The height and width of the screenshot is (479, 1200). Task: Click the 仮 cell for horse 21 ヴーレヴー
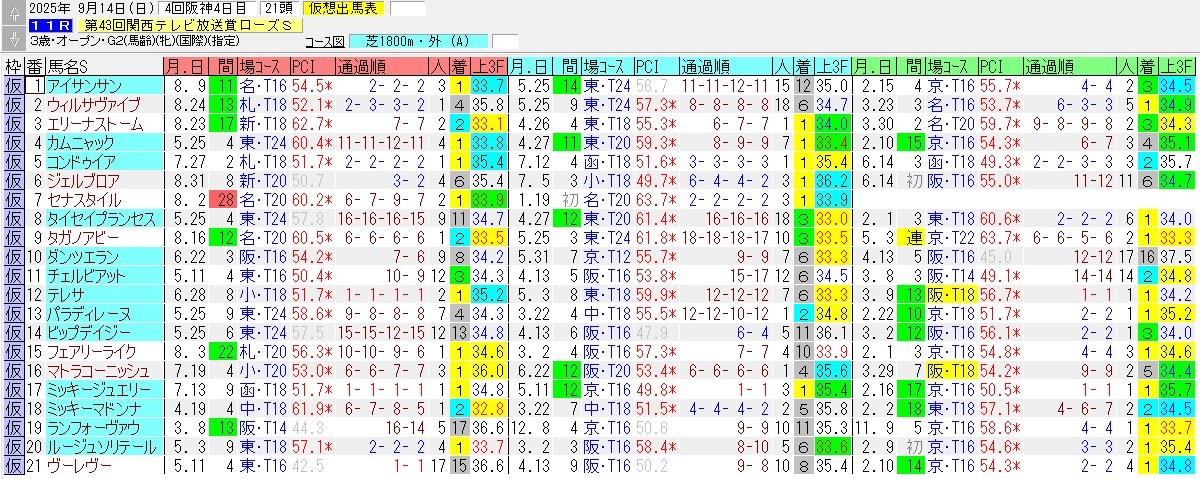13,465
